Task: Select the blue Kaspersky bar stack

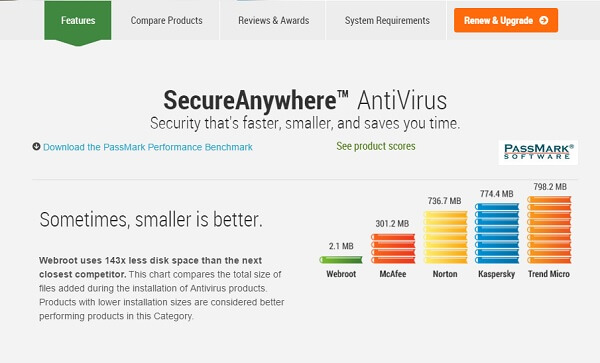Action: coord(497,233)
